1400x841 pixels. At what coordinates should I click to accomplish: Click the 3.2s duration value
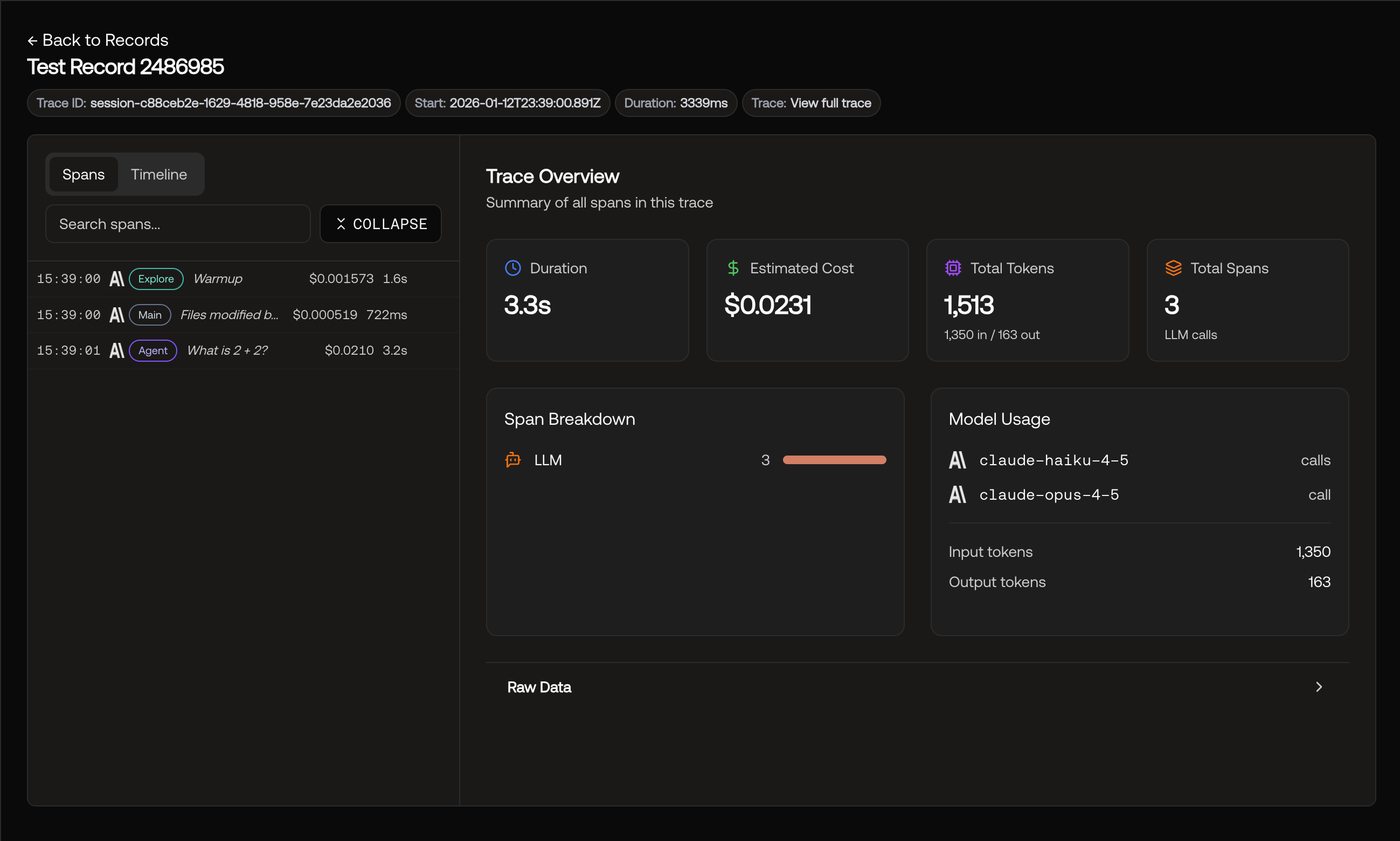395,350
